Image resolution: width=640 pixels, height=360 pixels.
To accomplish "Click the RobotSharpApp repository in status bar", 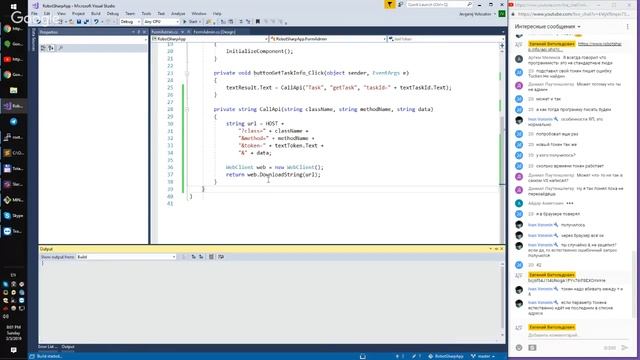I will pyautogui.click(x=446, y=356).
